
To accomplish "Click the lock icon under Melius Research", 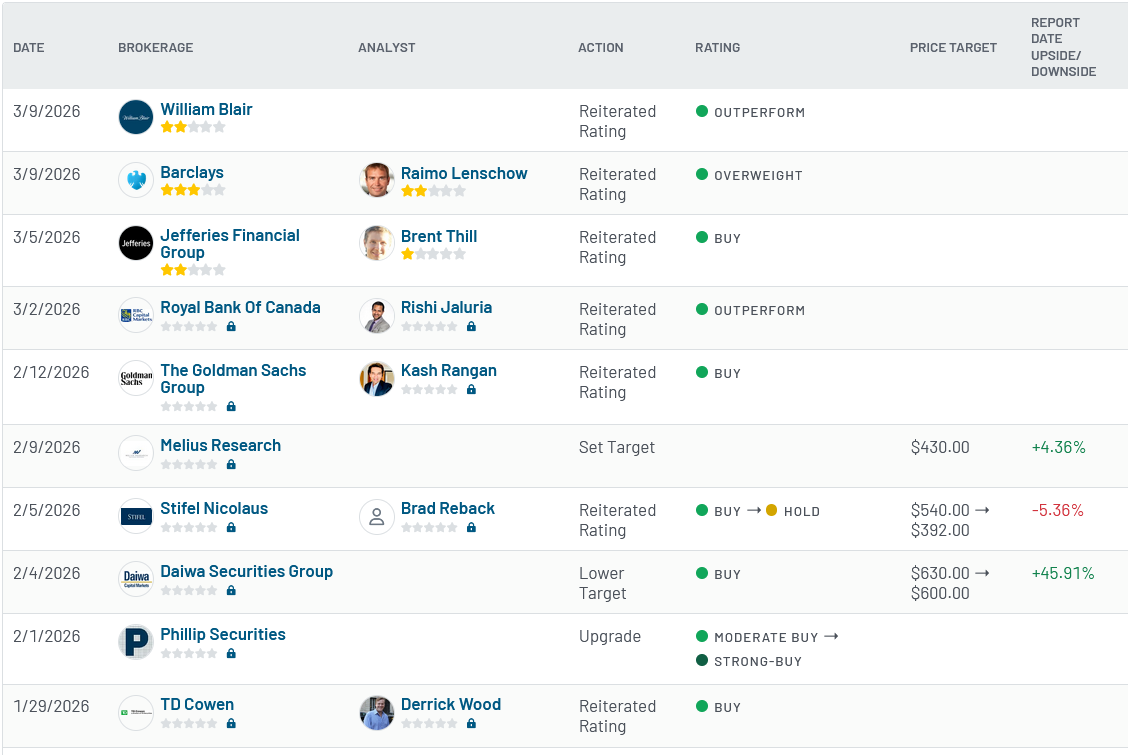I will [231, 465].
